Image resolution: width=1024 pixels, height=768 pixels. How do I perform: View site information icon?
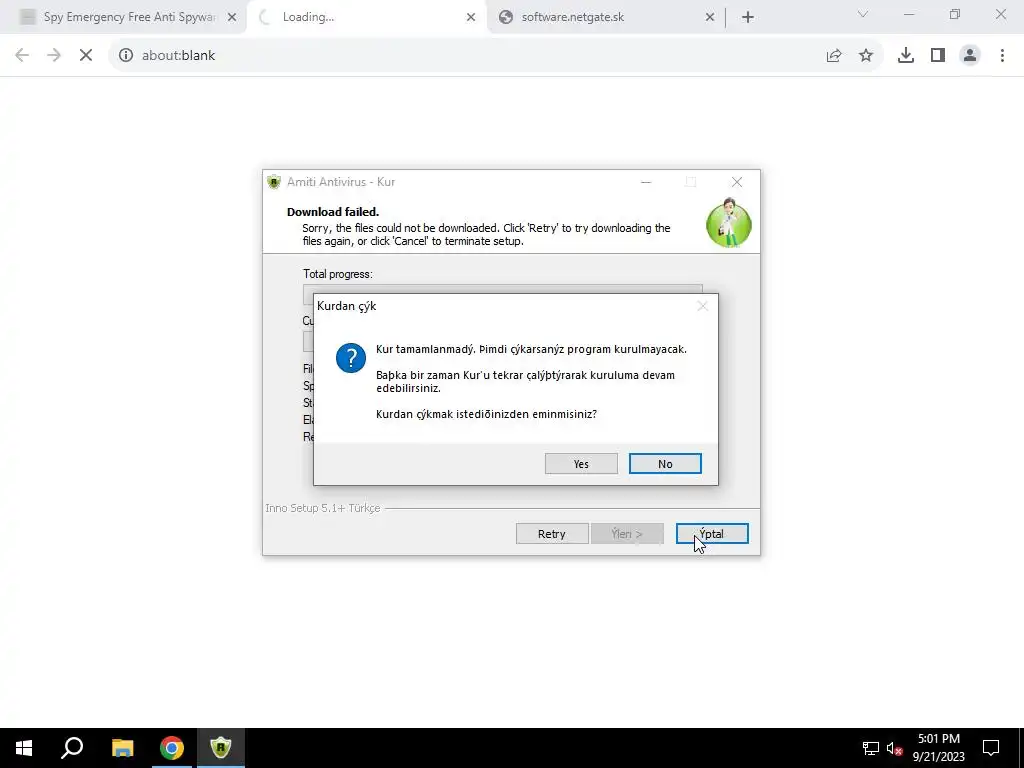click(x=125, y=56)
